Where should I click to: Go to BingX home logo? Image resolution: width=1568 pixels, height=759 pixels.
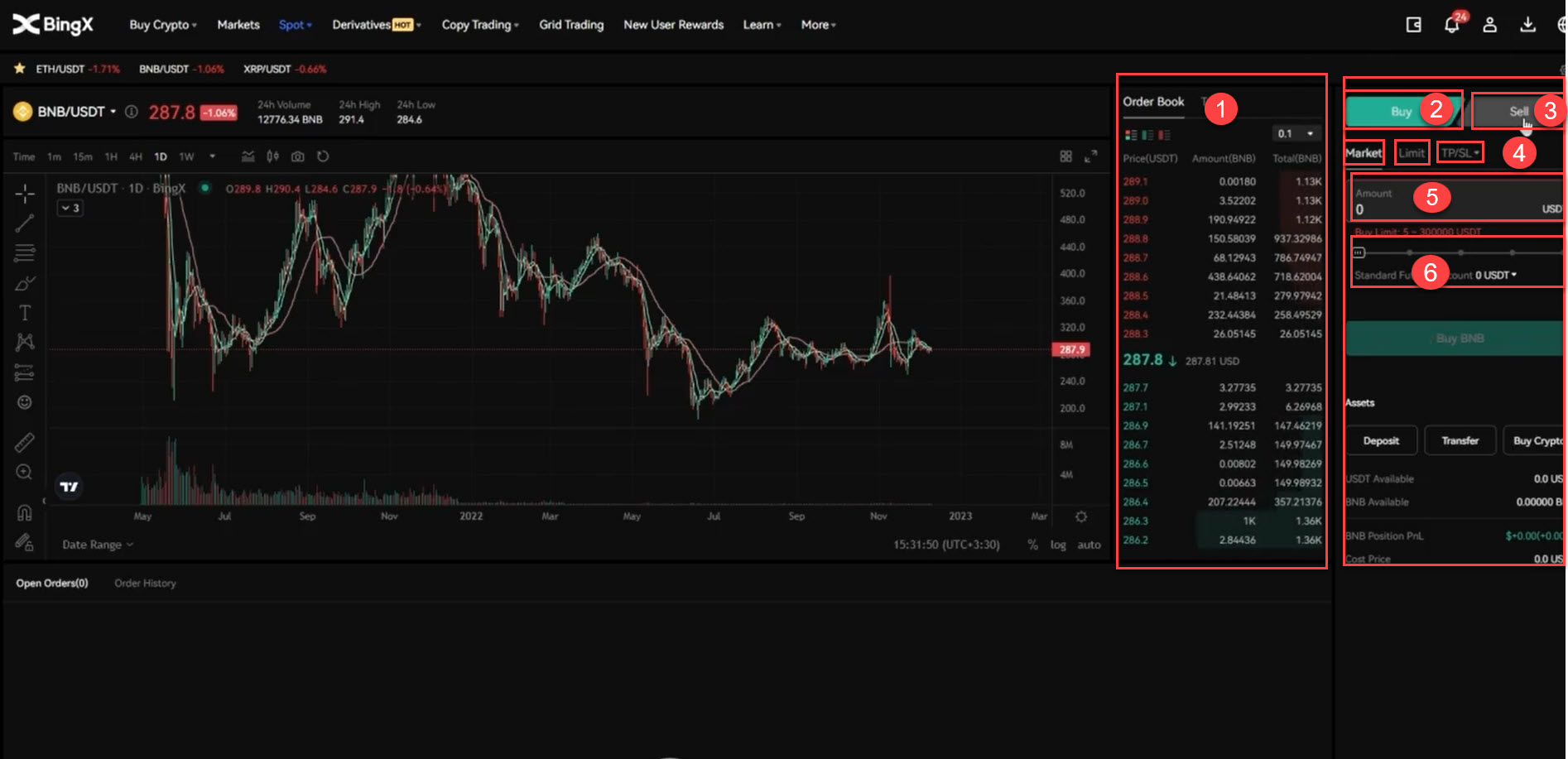point(53,25)
